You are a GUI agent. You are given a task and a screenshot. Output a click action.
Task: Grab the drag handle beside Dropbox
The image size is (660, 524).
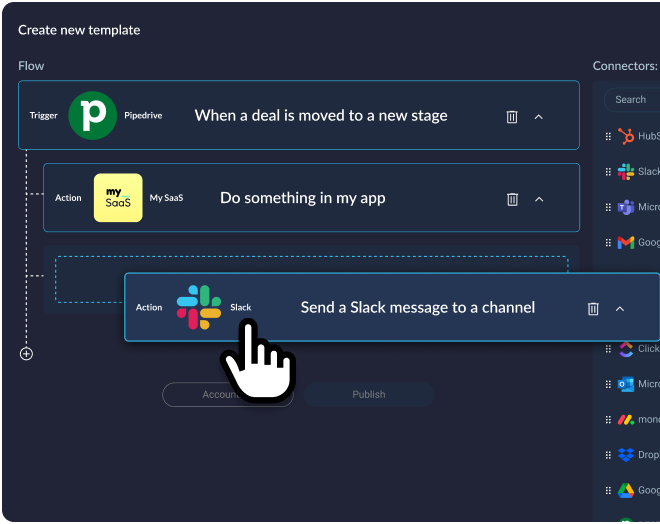608,455
